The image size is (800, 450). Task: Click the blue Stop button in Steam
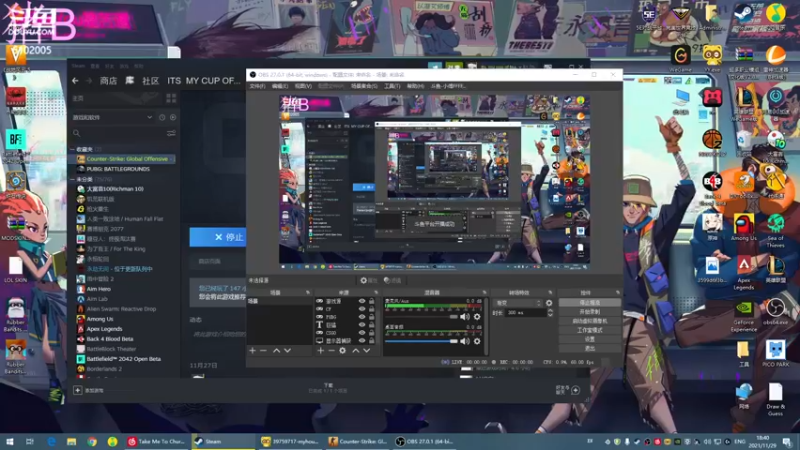tap(218, 237)
